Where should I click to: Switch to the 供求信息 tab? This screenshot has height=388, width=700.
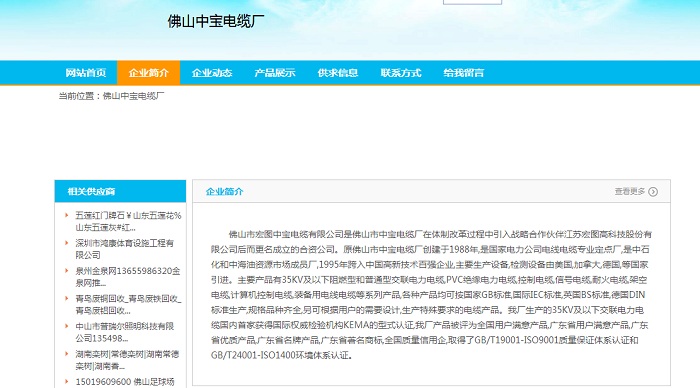338,73
